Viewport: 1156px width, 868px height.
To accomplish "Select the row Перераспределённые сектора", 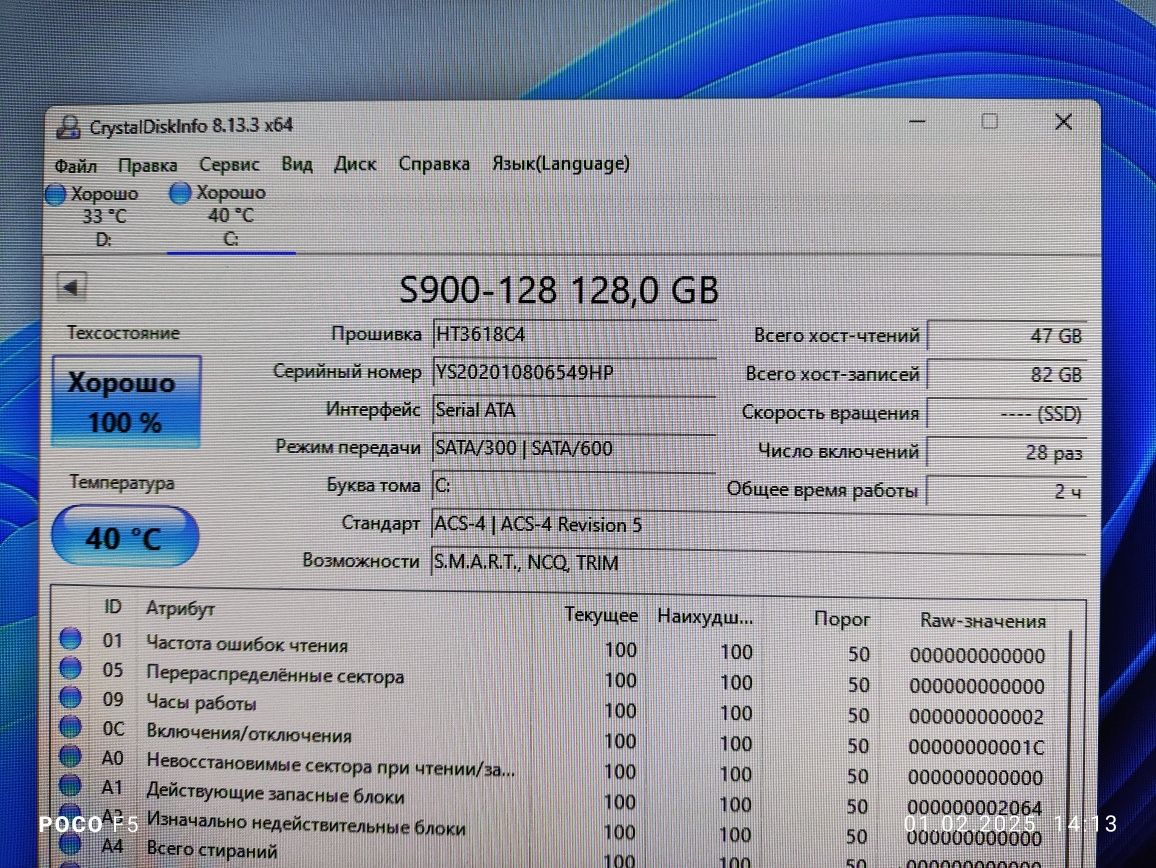I will click(553, 678).
